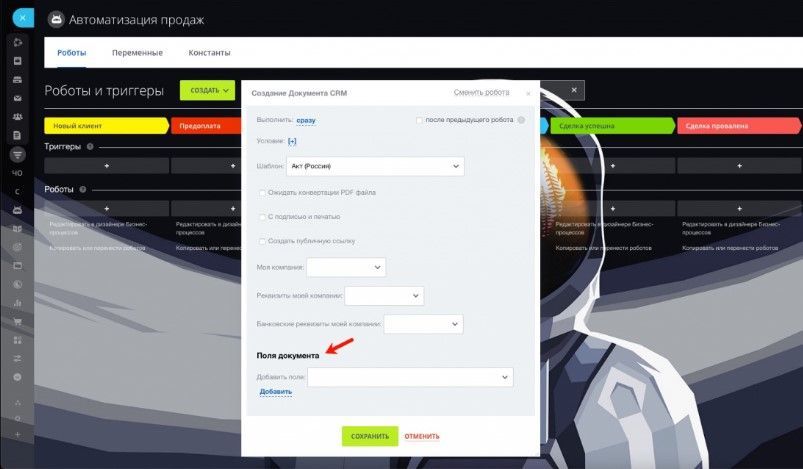The width and height of the screenshot is (803, 469).
Task: Open the Добавить поле dropdown
Action: pos(410,377)
